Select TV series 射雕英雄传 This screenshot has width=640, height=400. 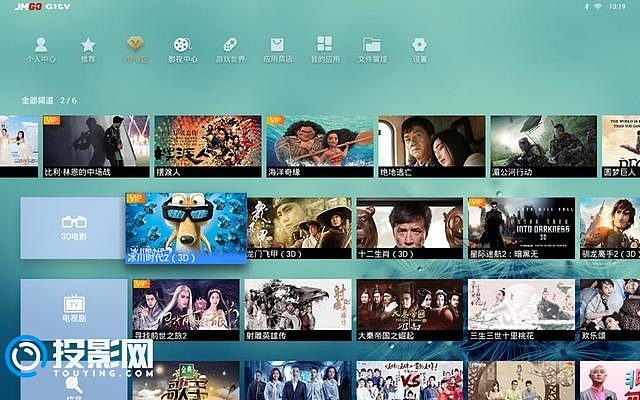[298, 310]
